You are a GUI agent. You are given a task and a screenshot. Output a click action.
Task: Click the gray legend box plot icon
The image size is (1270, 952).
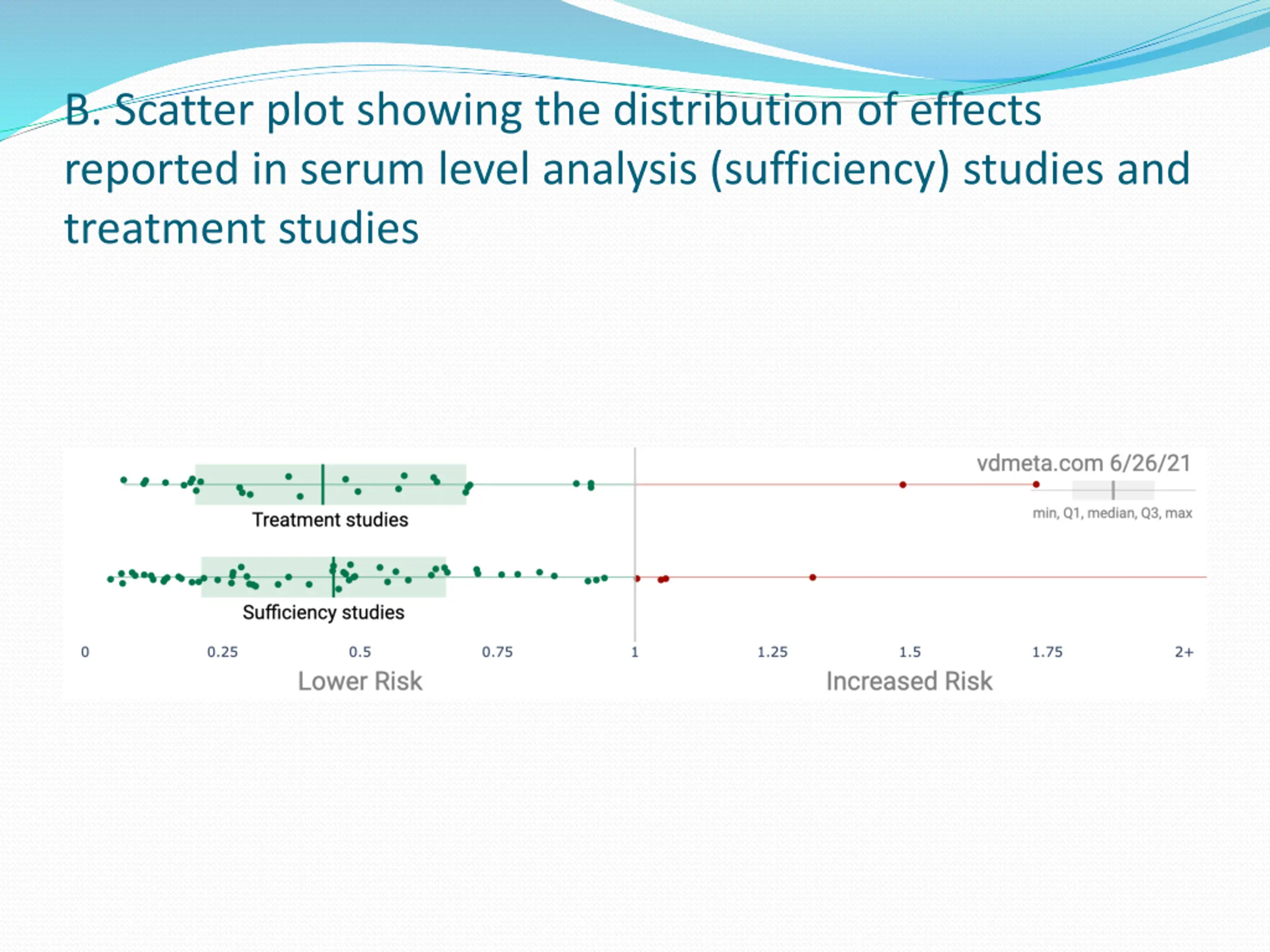[x=1113, y=490]
